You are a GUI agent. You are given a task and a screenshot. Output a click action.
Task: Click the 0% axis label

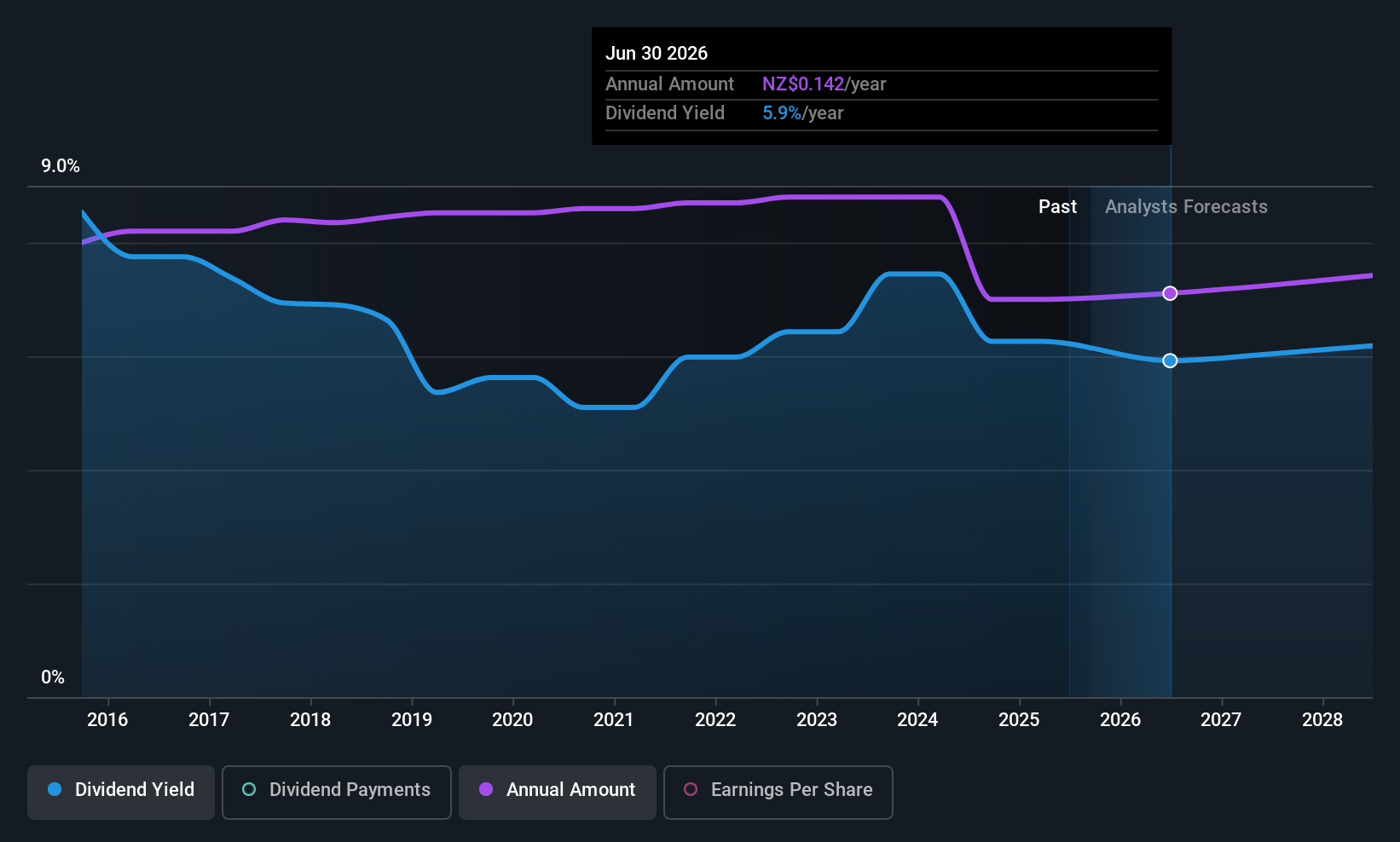pyautogui.click(x=53, y=678)
